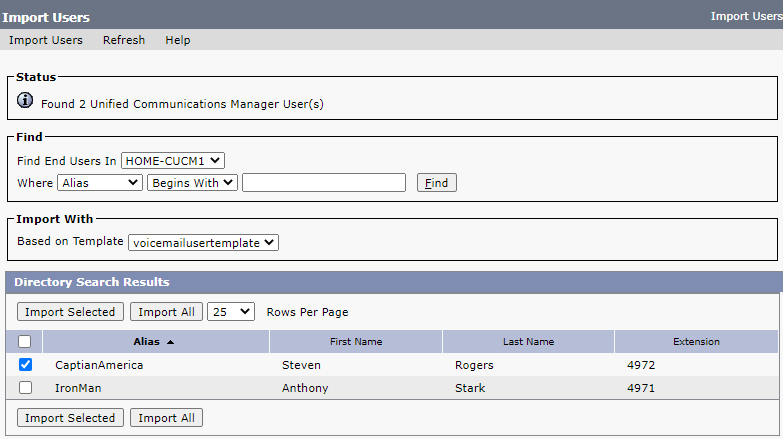Click the status information icon
The width and height of the screenshot is (783, 439).
(x=26, y=101)
